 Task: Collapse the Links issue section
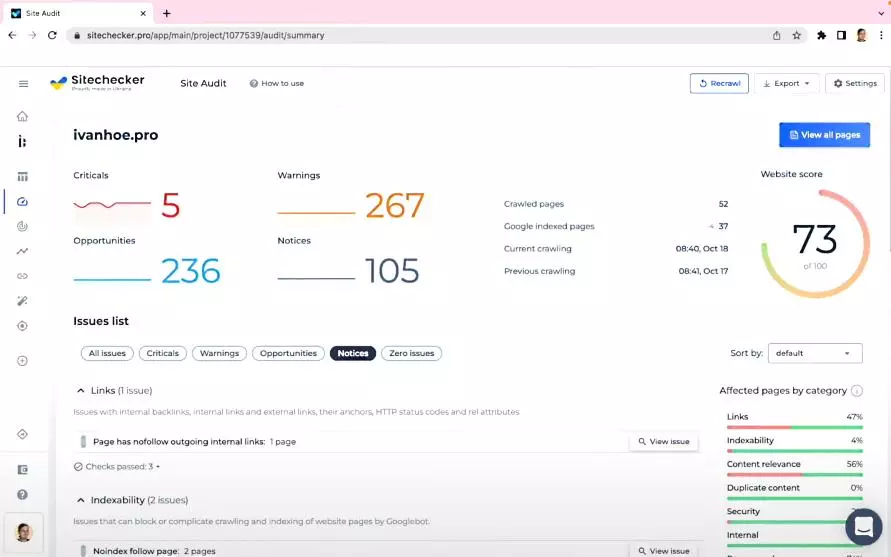[x=81, y=391]
